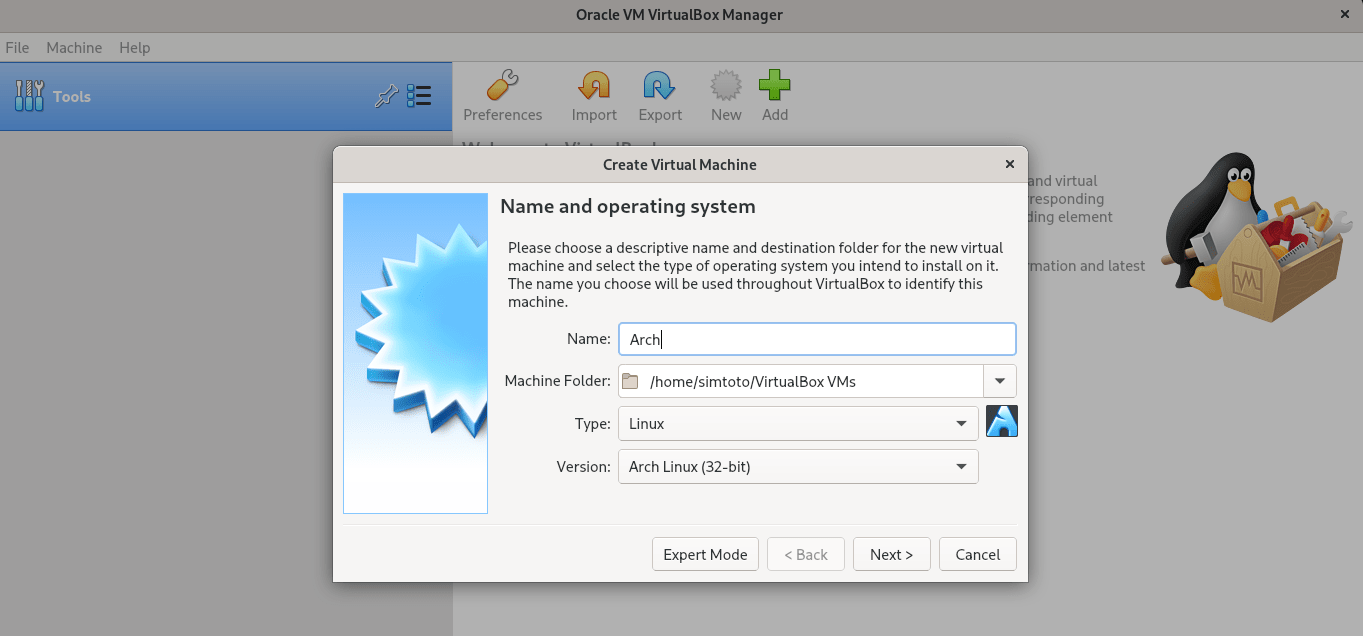This screenshot has height=636, width=1363.
Task: Expand the Machine Folder dropdown arrow
Action: 1000,381
